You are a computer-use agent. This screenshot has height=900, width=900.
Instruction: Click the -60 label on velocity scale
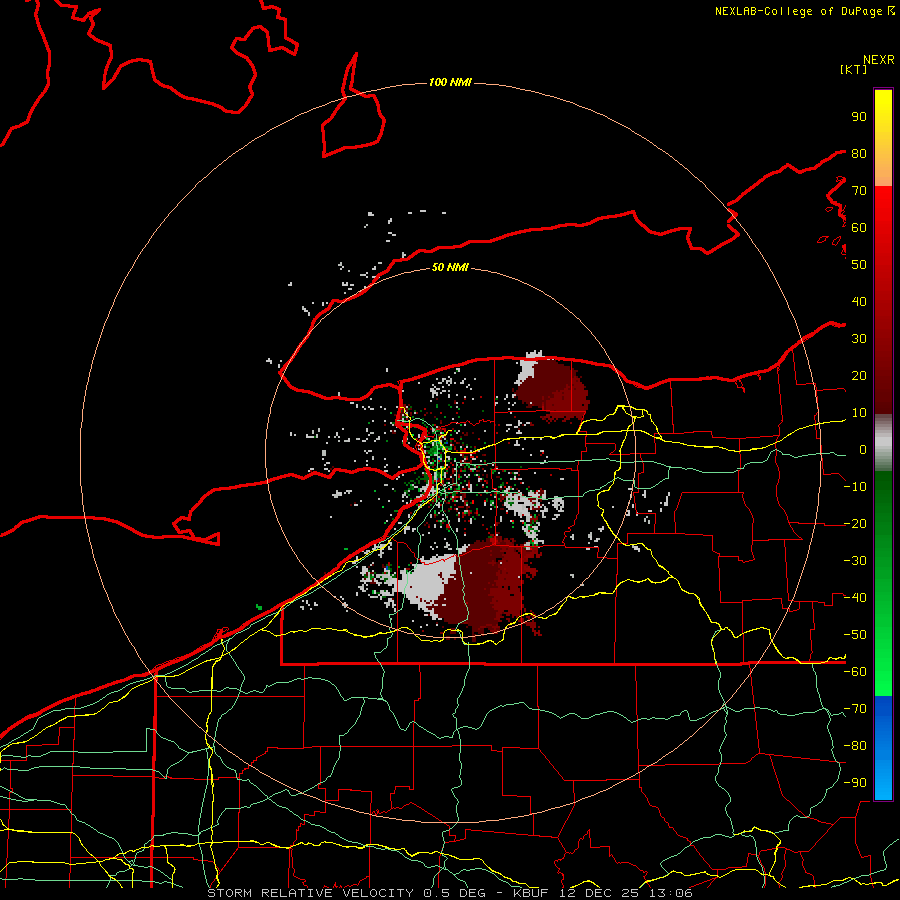click(855, 672)
